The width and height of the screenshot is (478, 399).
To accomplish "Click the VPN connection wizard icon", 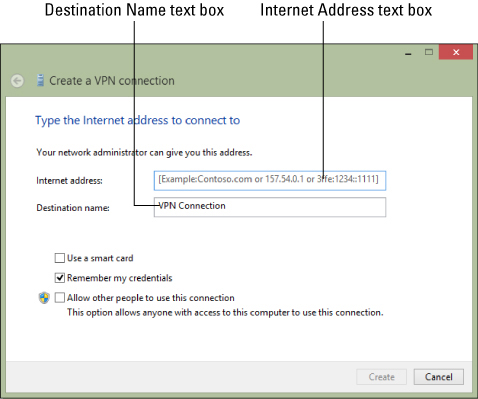I will tap(40, 81).
